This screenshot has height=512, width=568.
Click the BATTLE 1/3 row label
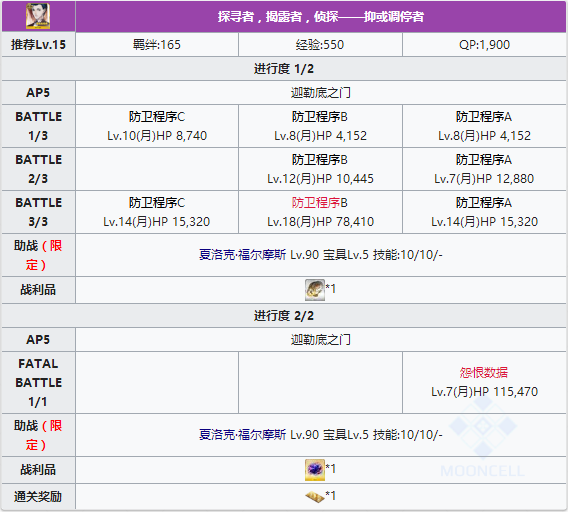coord(38,126)
